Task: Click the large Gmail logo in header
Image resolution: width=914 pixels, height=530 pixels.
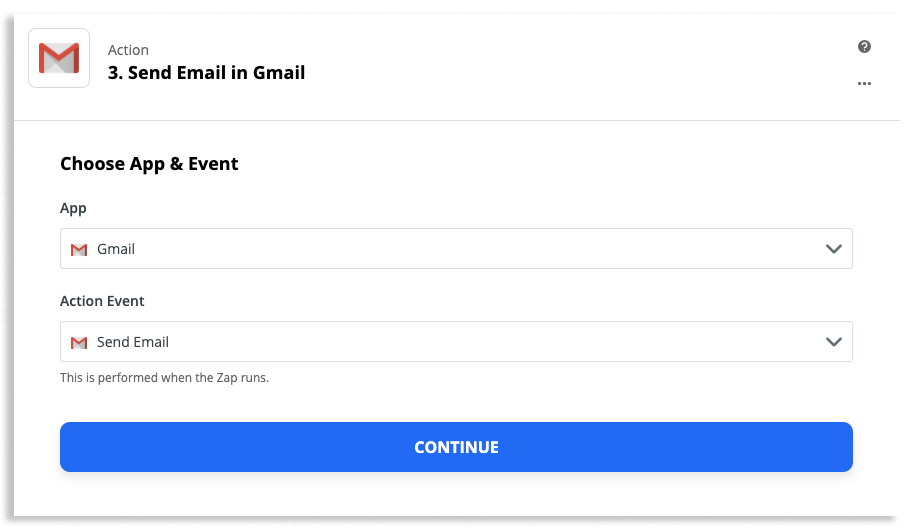Action: click(x=59, y=58)
